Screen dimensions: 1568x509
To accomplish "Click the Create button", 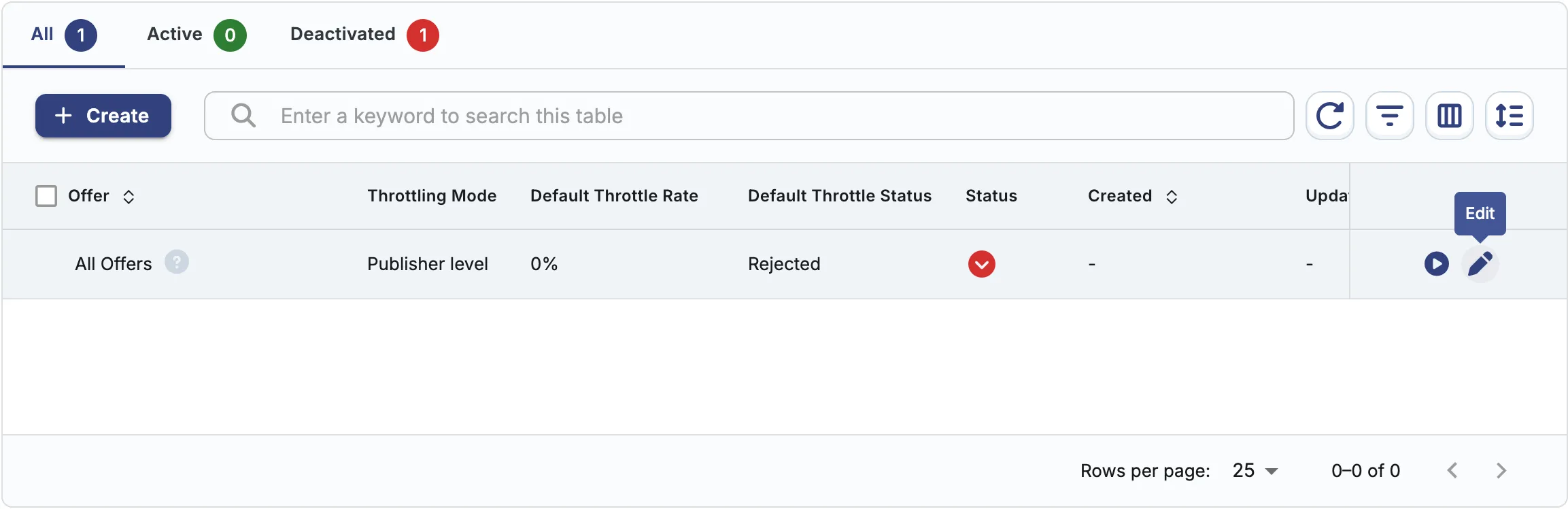I will click(x=103, y=116).
